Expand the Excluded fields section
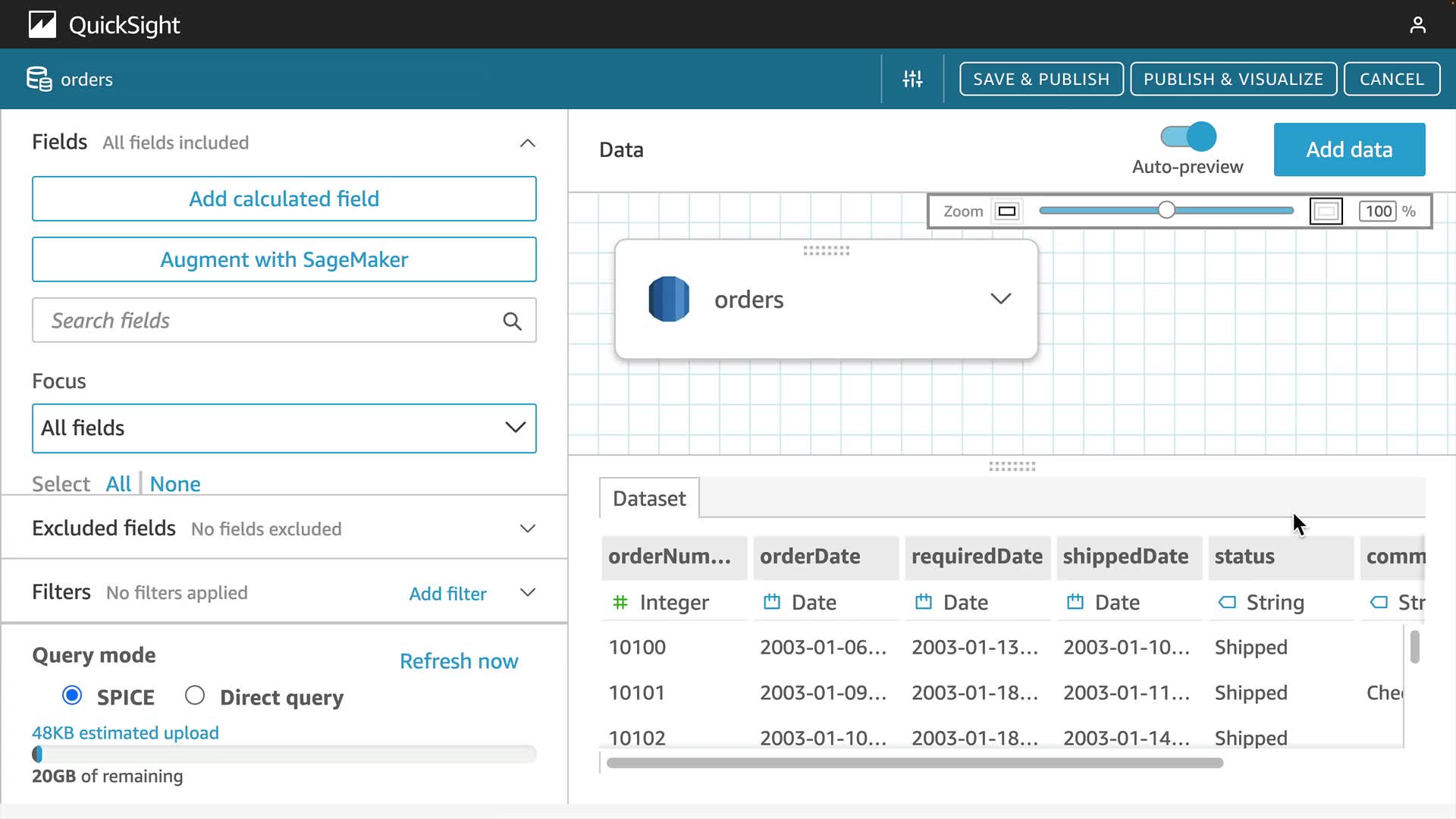The height and width of the screenshot is (819, 1456). [x=527, y=529]
